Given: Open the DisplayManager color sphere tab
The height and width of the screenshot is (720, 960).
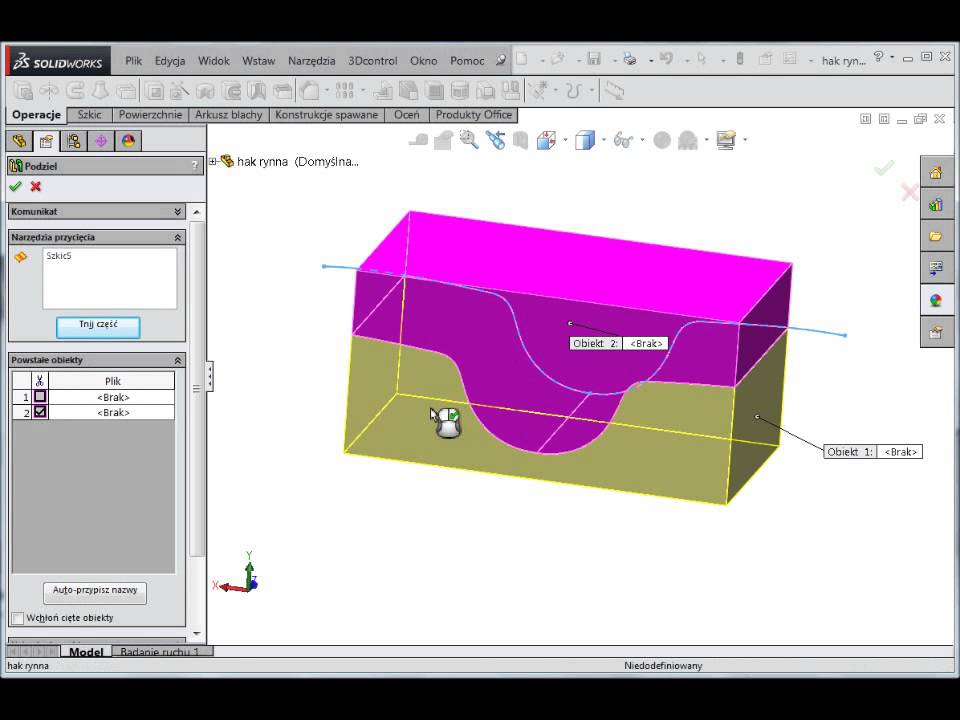Looking at the screenshot, I should [x=128, y=141].
